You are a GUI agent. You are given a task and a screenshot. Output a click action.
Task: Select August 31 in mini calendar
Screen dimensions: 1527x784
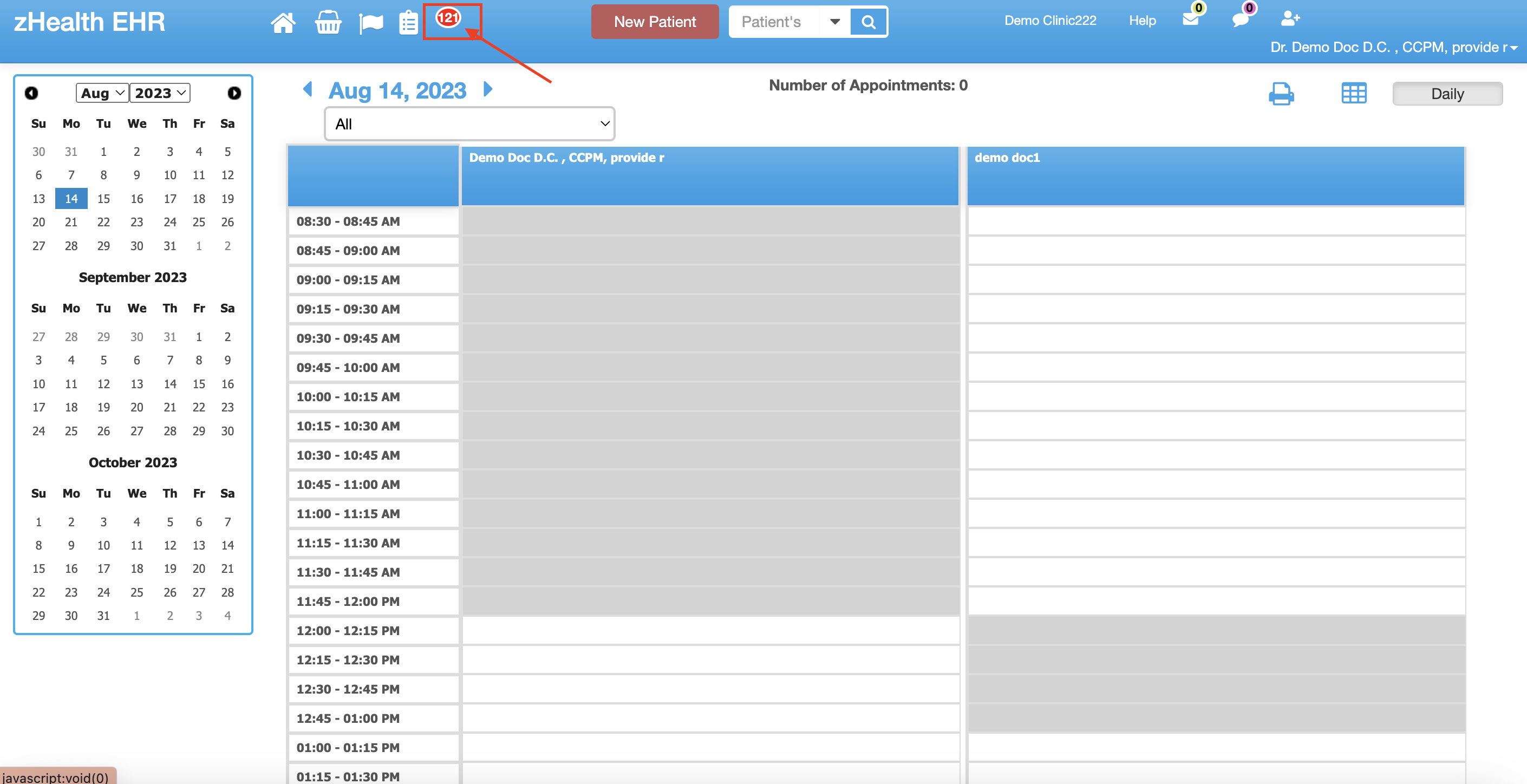pos(169,245)
